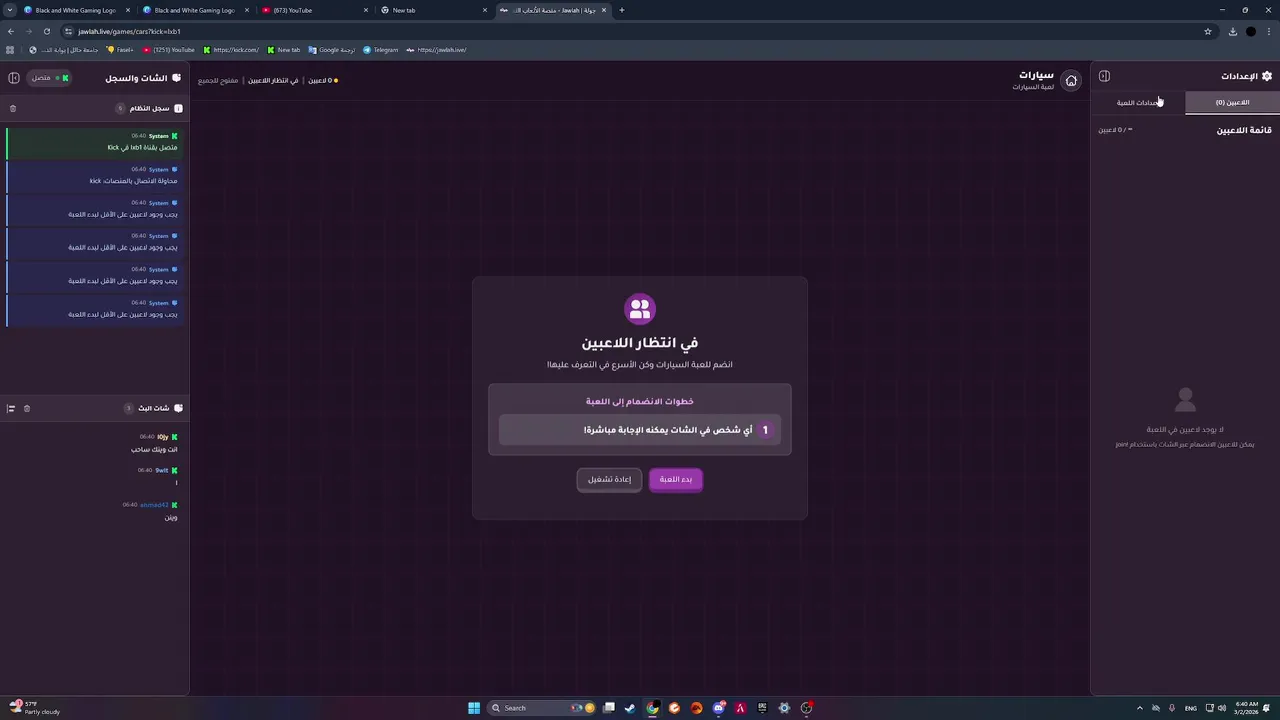Click the بدء اللعبة start game button

pos(676,479)
